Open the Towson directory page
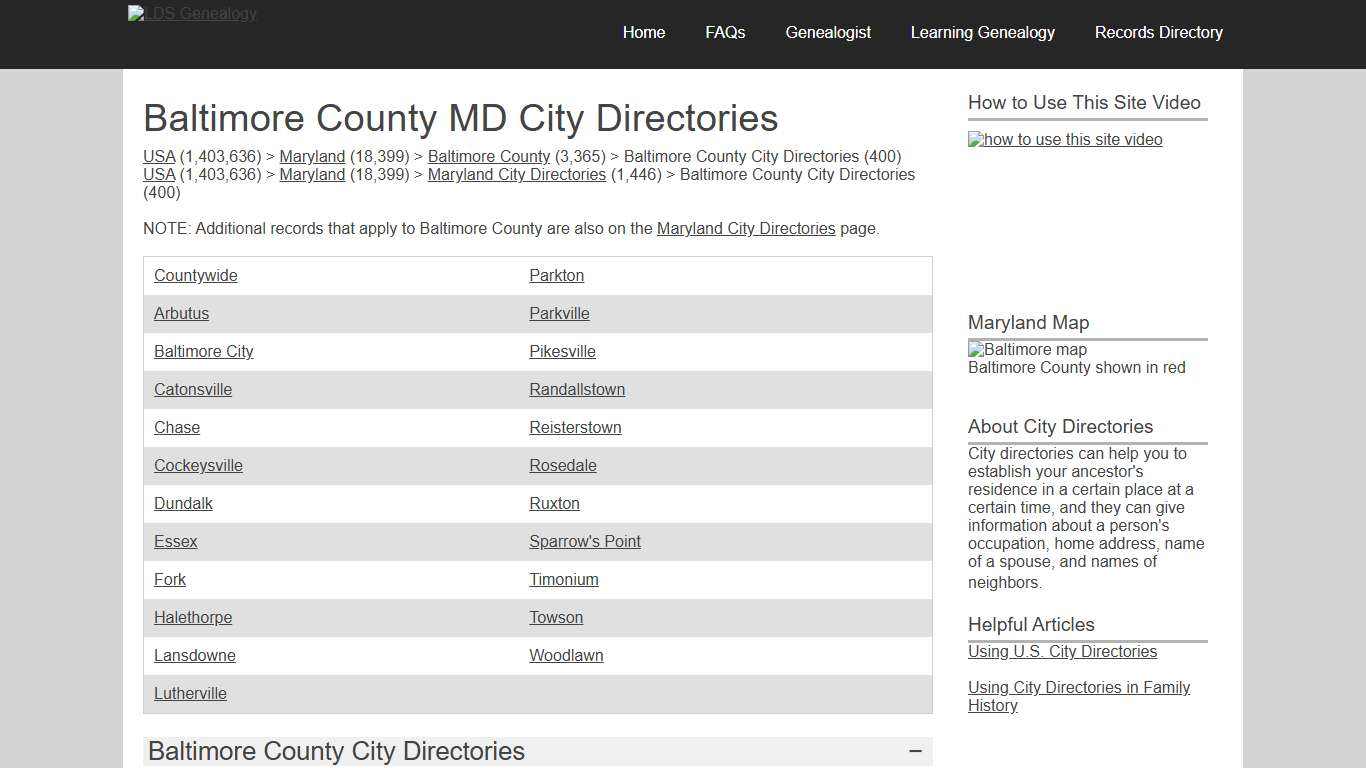The image size is (1366, 768). coord(556,617)
